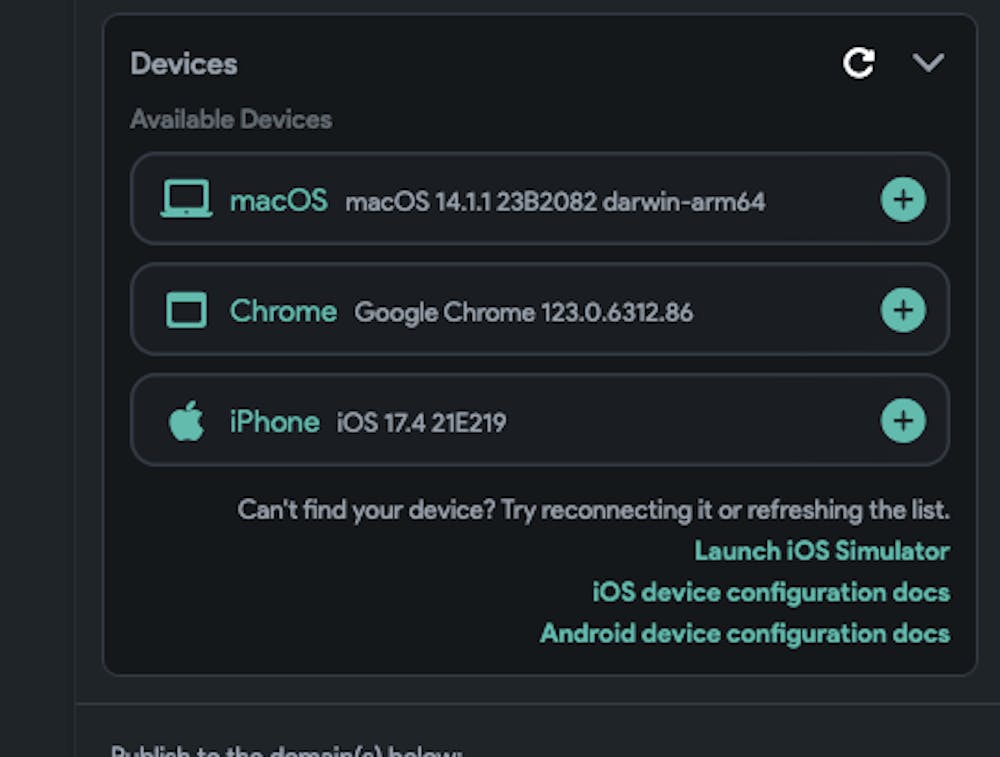Collapse the Devices panel chevron
The height and width of the screenshot is (757, 1000).
click(x=928, y=64)
